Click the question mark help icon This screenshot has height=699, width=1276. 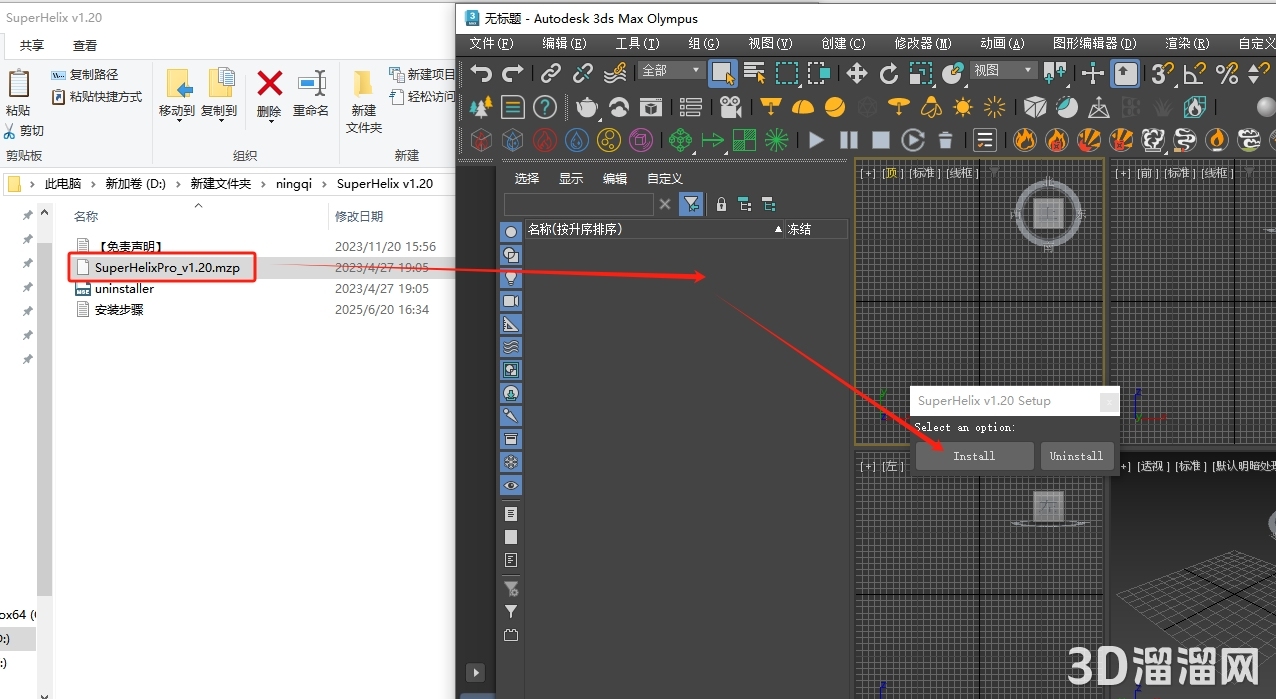[x=544, y=107]
